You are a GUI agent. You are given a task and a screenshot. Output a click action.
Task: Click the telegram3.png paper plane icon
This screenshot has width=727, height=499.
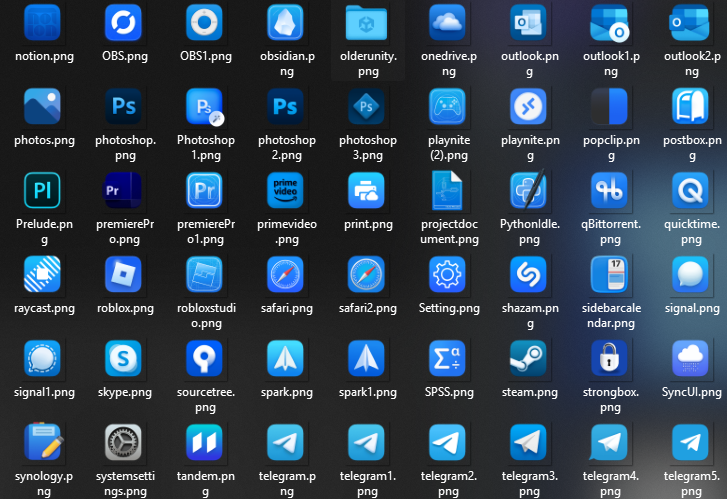pos(528,442)
